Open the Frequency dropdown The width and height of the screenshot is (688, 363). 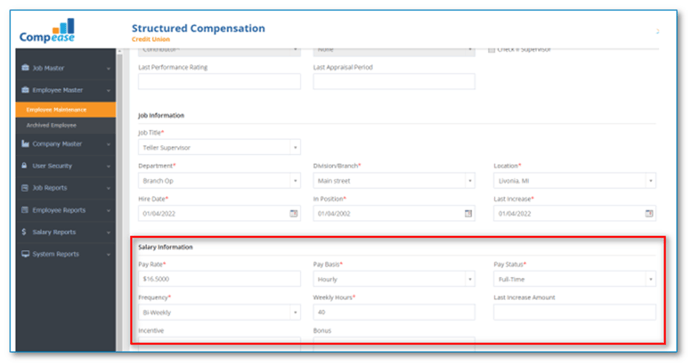pos(219,312)
